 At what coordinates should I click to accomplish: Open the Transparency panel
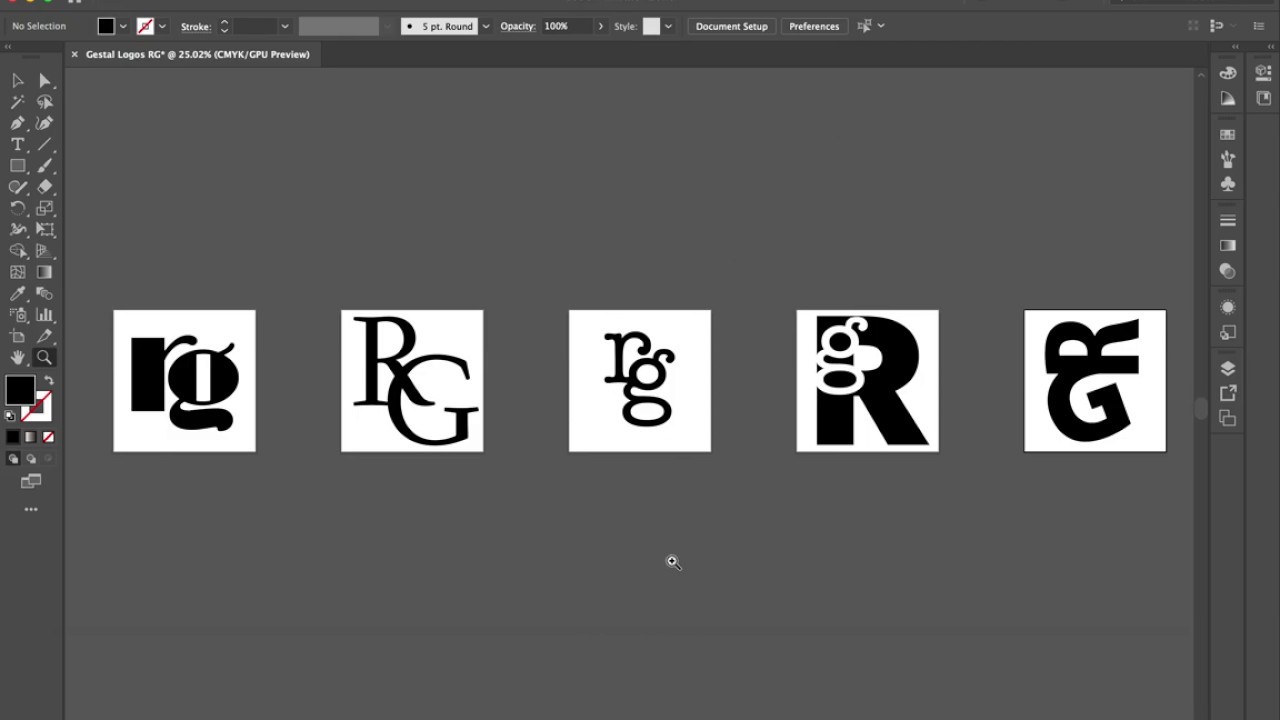[x=1228, y=271]
